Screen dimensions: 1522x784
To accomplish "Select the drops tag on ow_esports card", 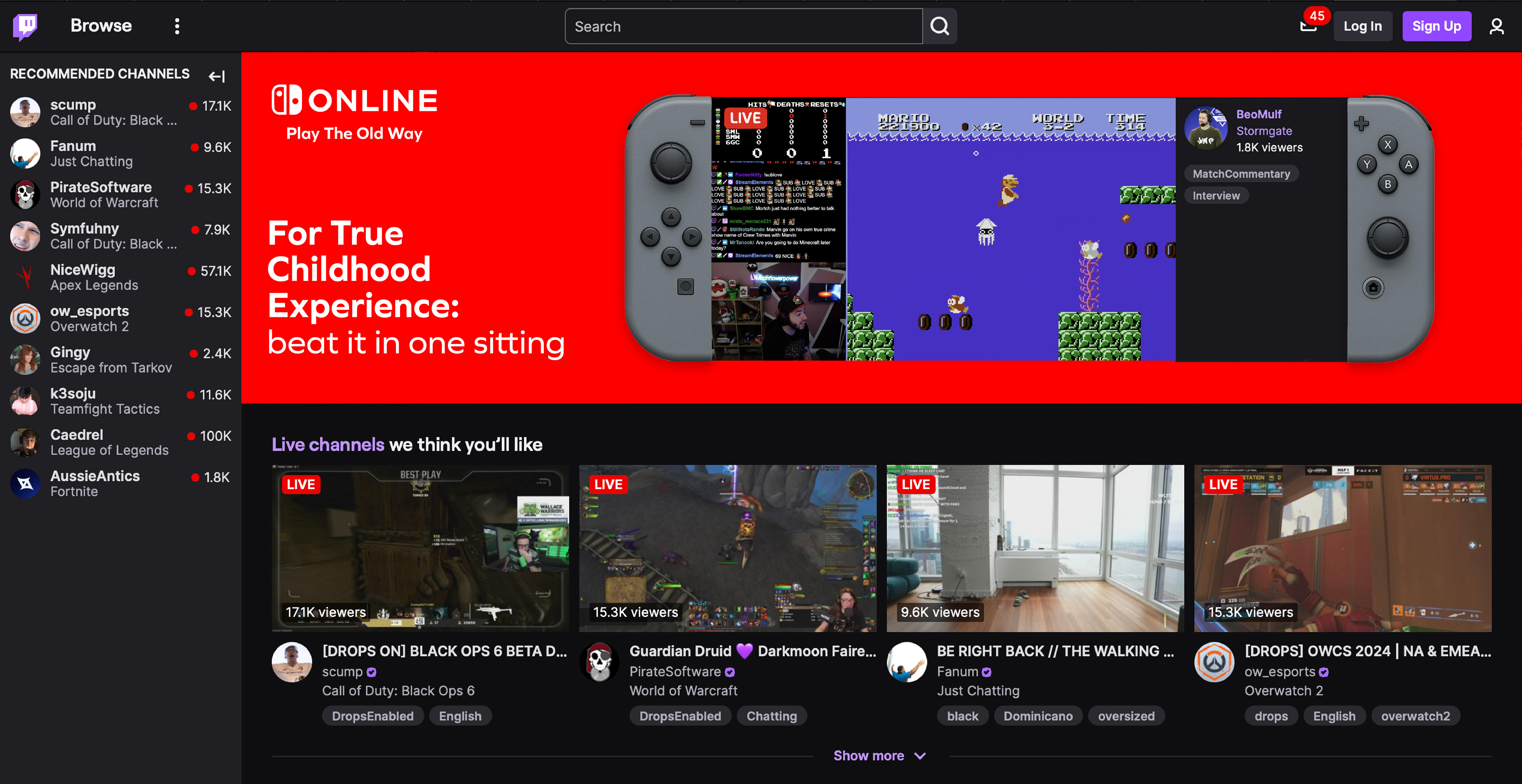I will click(1271, 716).
